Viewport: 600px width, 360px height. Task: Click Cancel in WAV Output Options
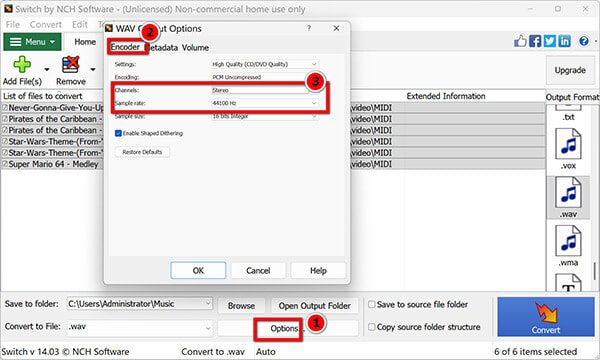pos(258,270)
